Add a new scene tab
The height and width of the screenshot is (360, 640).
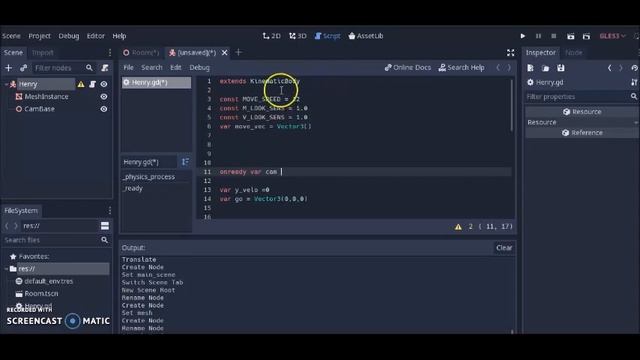tap(238, 52)
